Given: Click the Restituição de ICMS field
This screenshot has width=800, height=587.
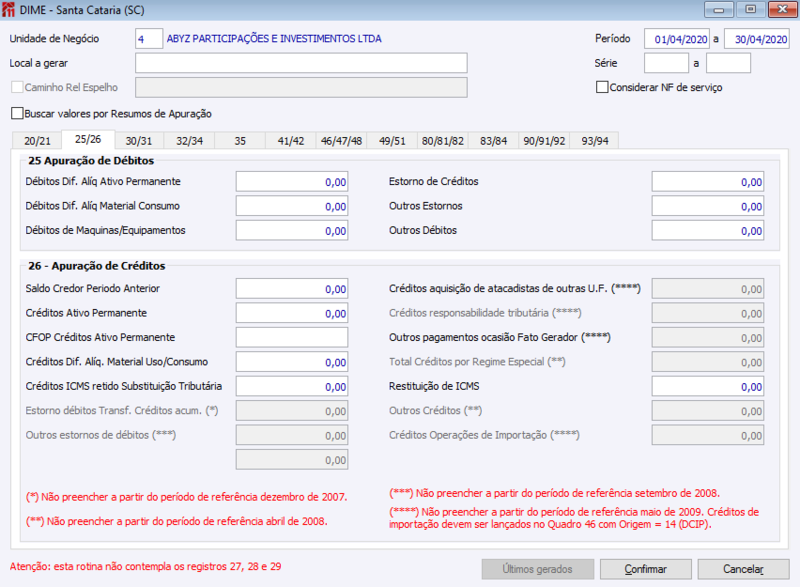Looking at the screenshot, I should pos(708,385).
